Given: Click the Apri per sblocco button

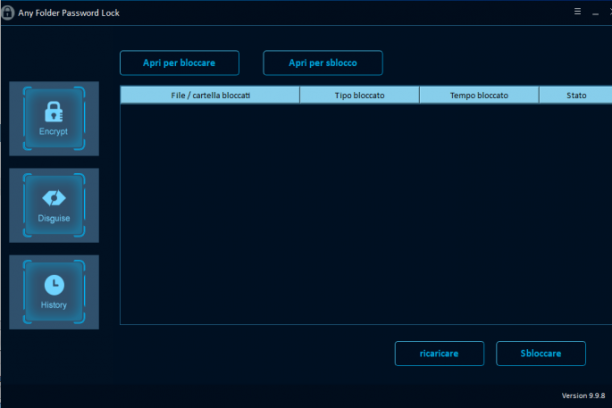Looking at the screenshot, I should pos(323,63).
